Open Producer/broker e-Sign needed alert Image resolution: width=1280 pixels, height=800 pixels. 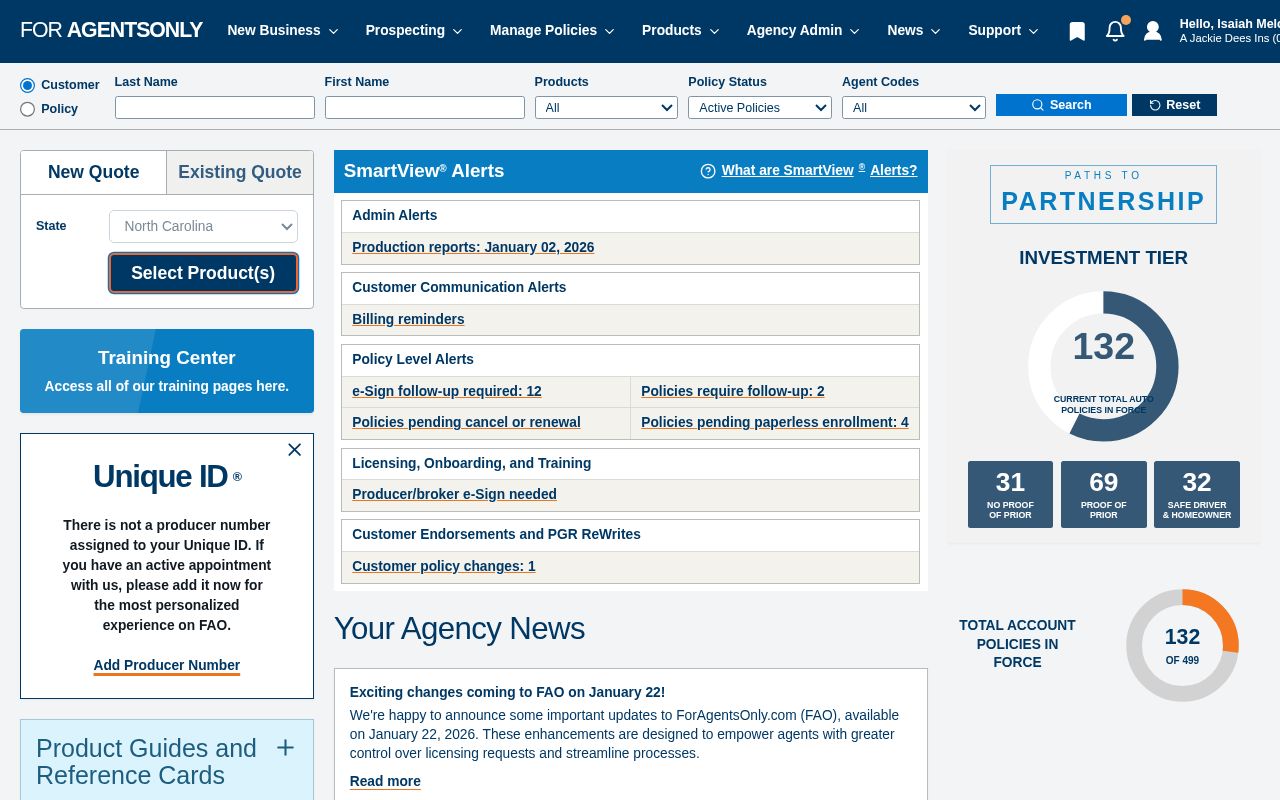click(x=454, y=495)
